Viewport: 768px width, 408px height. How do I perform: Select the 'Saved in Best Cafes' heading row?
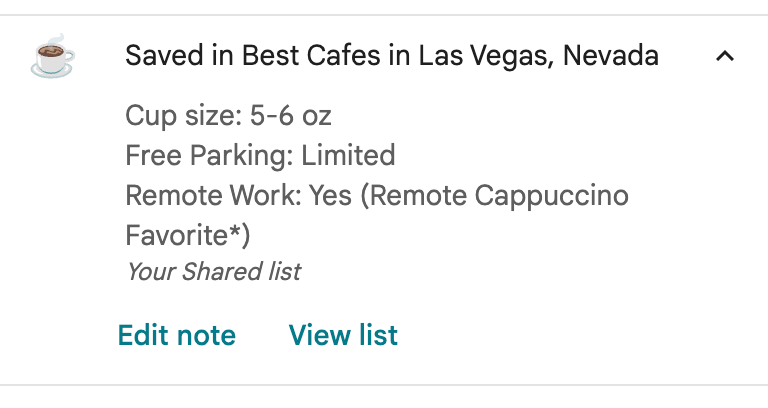(384, 56)
